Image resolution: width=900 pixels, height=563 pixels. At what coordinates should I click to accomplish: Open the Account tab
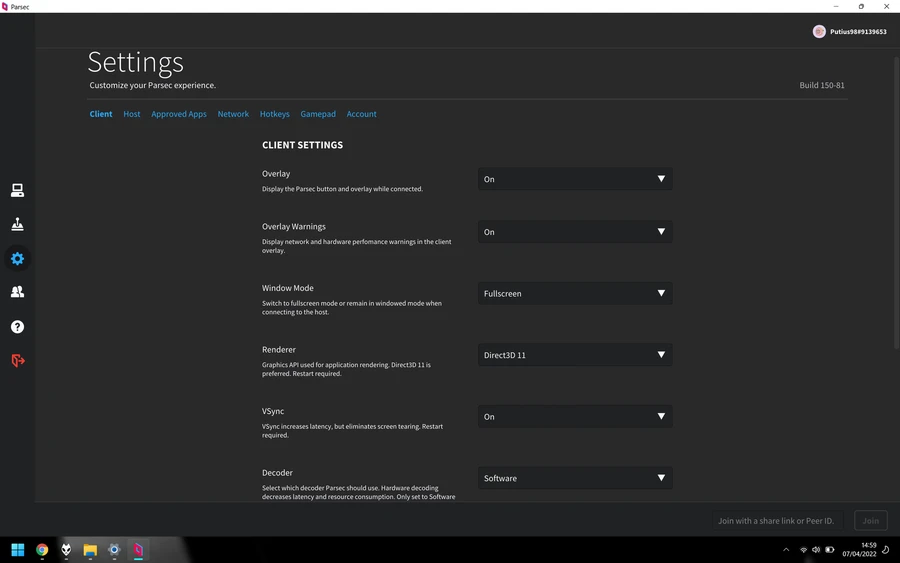(362, 114)
